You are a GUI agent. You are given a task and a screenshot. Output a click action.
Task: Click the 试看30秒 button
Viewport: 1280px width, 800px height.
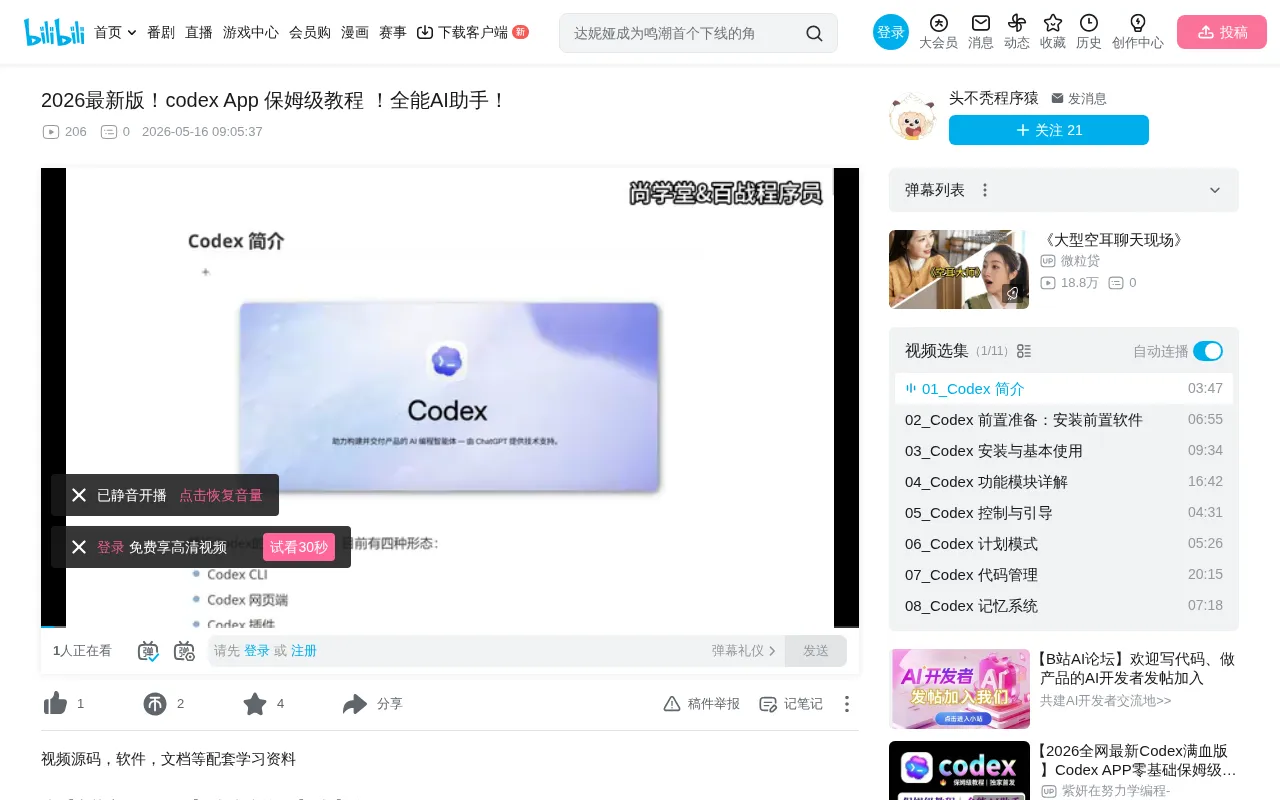coord(299,547)
